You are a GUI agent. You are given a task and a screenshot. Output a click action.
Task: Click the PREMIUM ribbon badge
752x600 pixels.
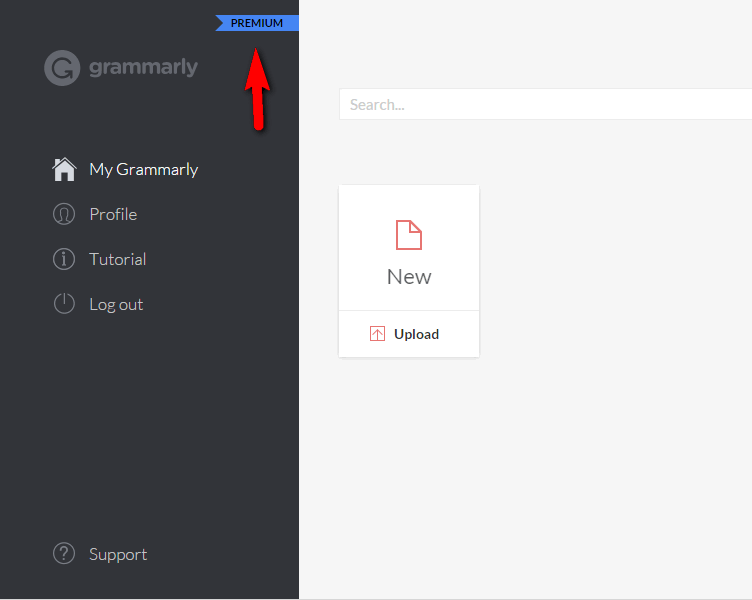click(257, 23)
